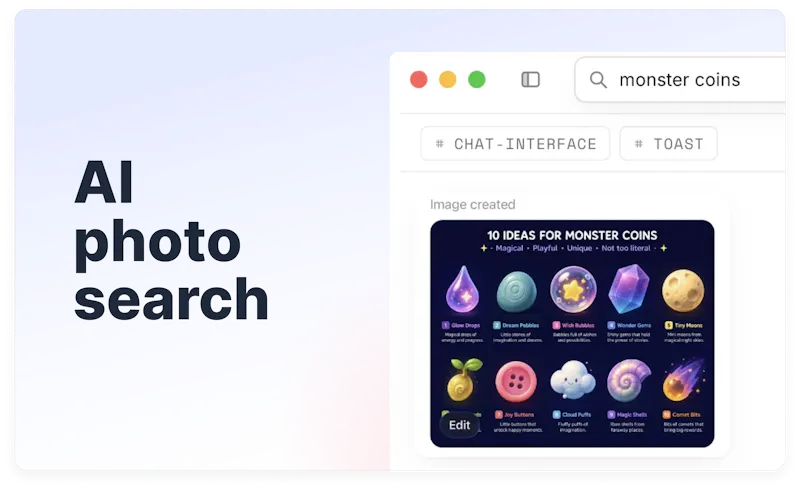Click the yellow minimize window button
This screenshot has height=490, width=800.
(448, 80)
